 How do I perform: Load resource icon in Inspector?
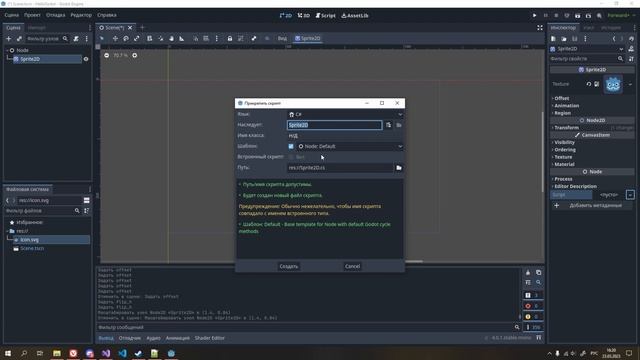pos(564,39)
